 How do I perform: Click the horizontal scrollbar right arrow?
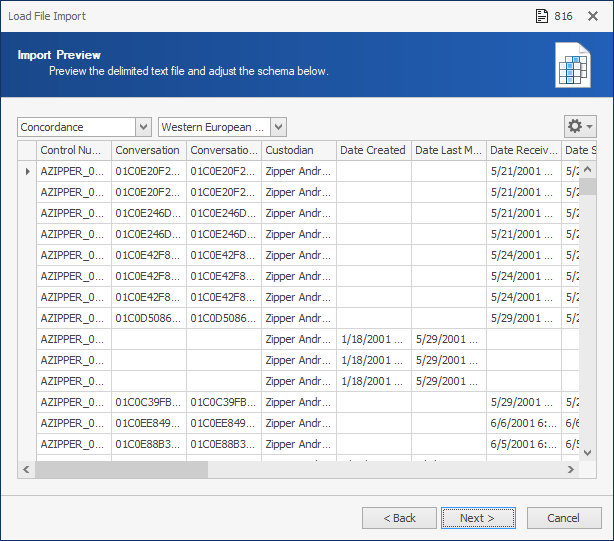pyautogui.click(x=571, y=469)
